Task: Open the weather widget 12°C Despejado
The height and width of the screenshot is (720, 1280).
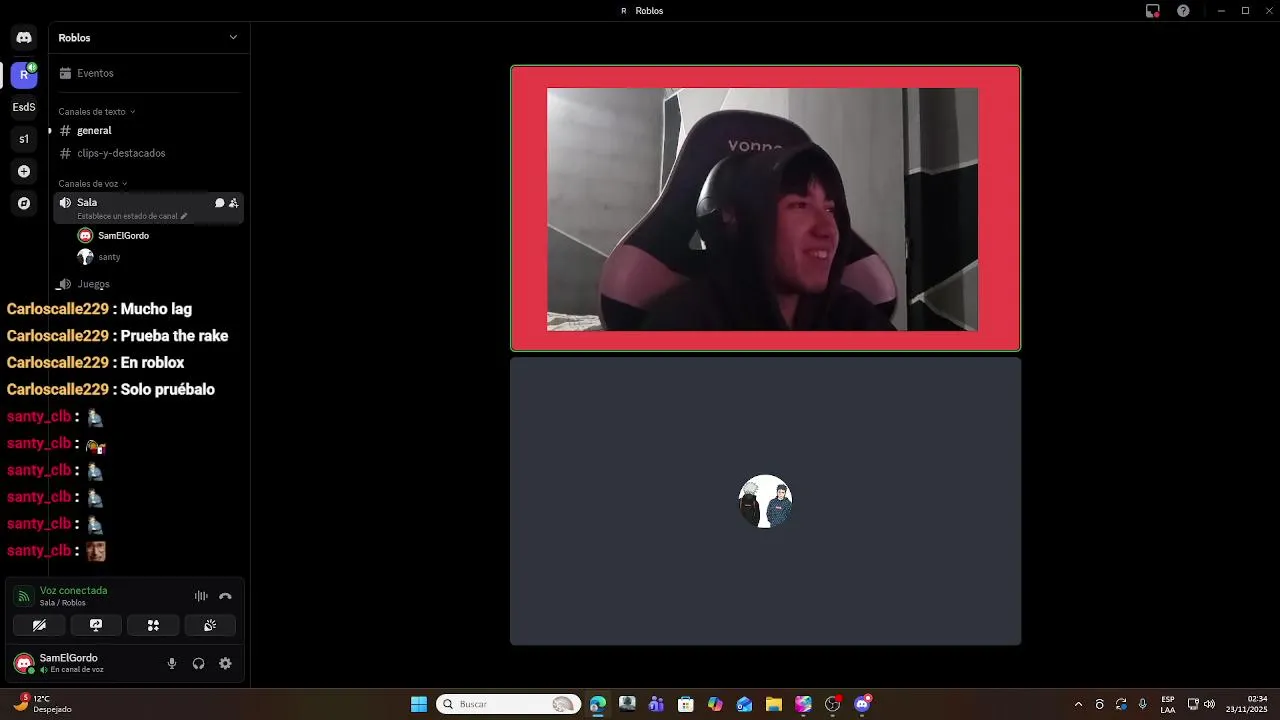Action: (x=43, y=704)
